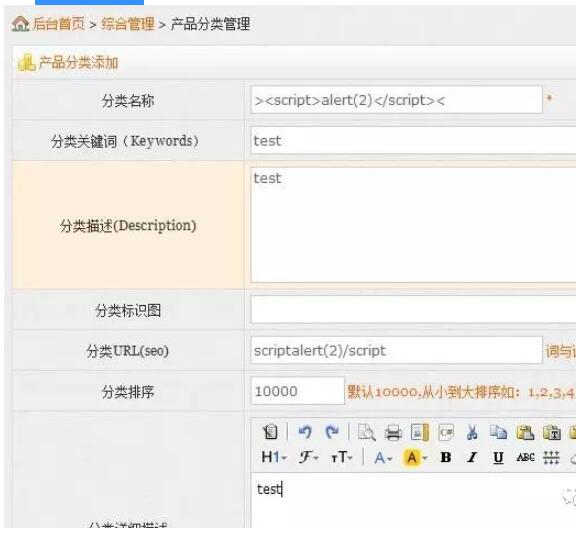This screenshot has height=534, width=576.
Task: Click the 分类排序 label
Action: pyautogui.click(x=128, y=392)
